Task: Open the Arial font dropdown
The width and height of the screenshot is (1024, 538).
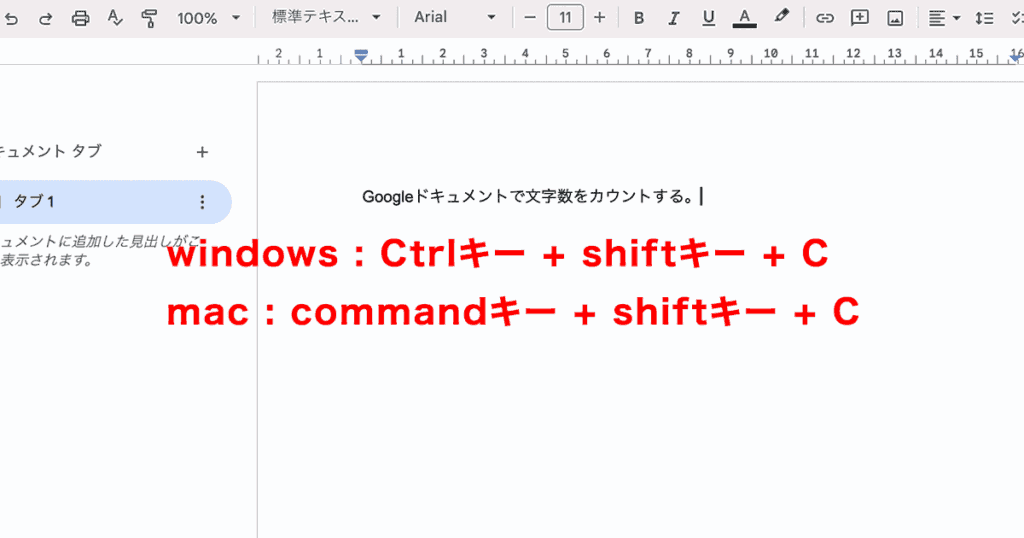Action: (454, 18)
